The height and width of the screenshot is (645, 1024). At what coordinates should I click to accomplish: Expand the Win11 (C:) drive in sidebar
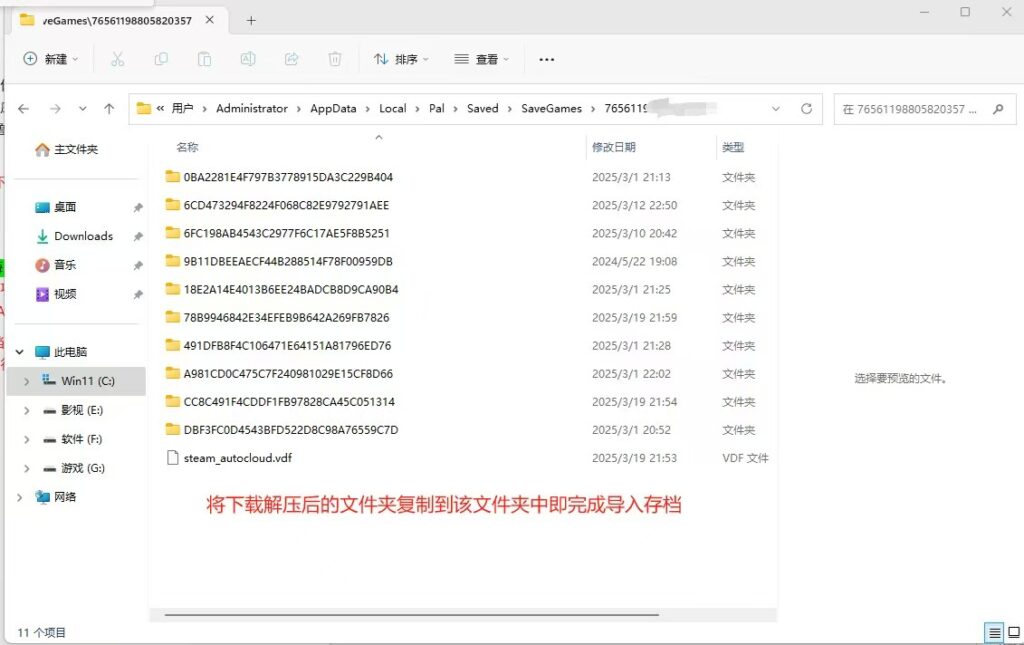pyautogui.click(x=25, y=381)
